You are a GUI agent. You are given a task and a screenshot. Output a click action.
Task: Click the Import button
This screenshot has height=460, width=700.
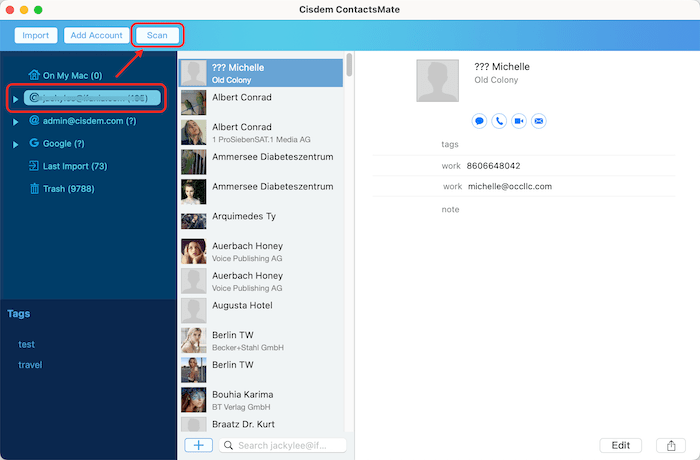pos(35,35)
